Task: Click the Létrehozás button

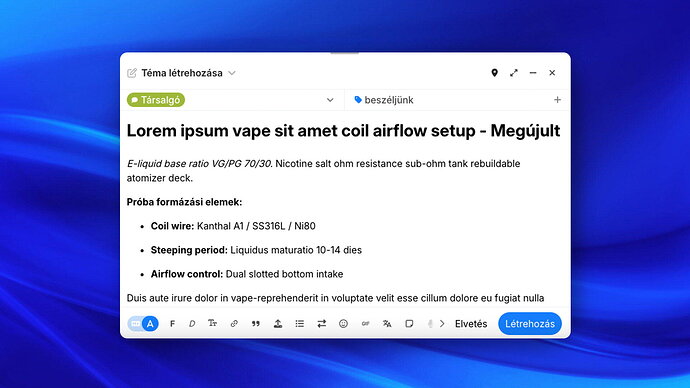Action: (x=530, y=324)
